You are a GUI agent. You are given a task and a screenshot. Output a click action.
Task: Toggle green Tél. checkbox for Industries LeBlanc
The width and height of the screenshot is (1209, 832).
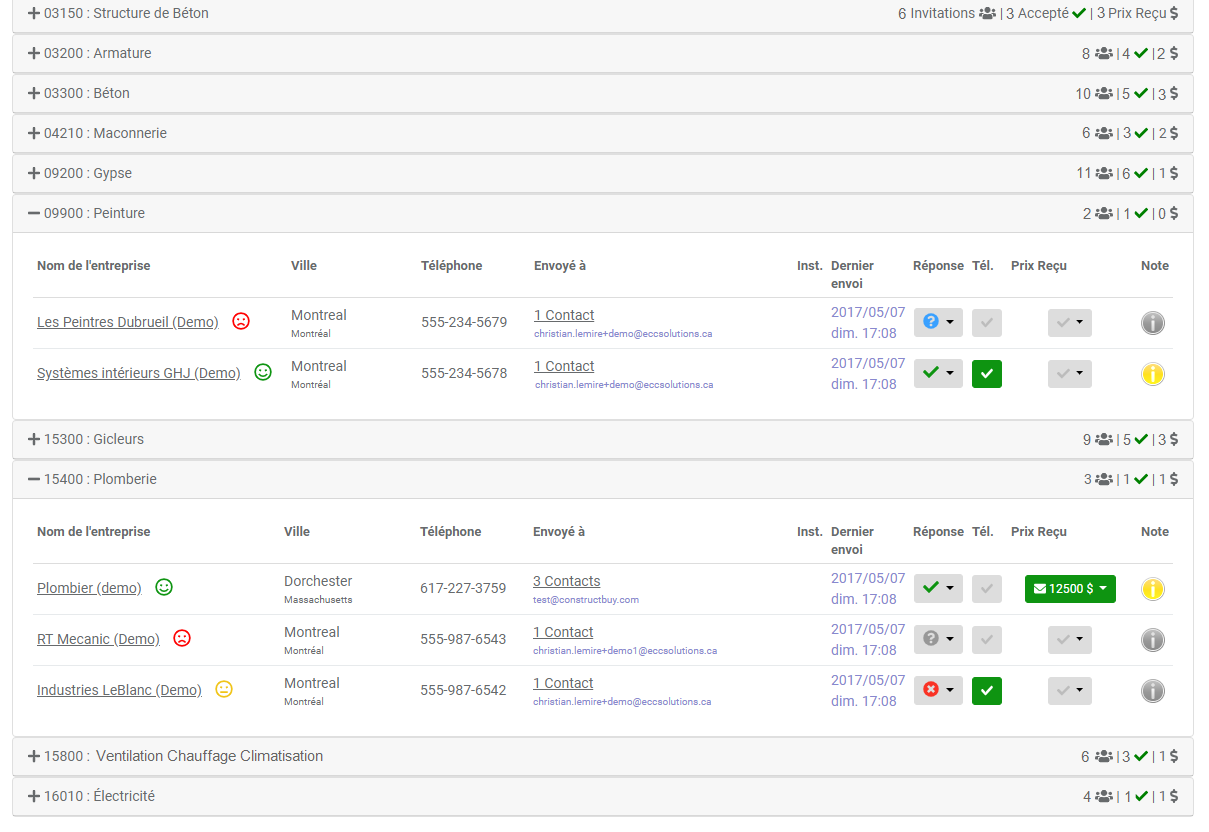click(x=987, y=691)
